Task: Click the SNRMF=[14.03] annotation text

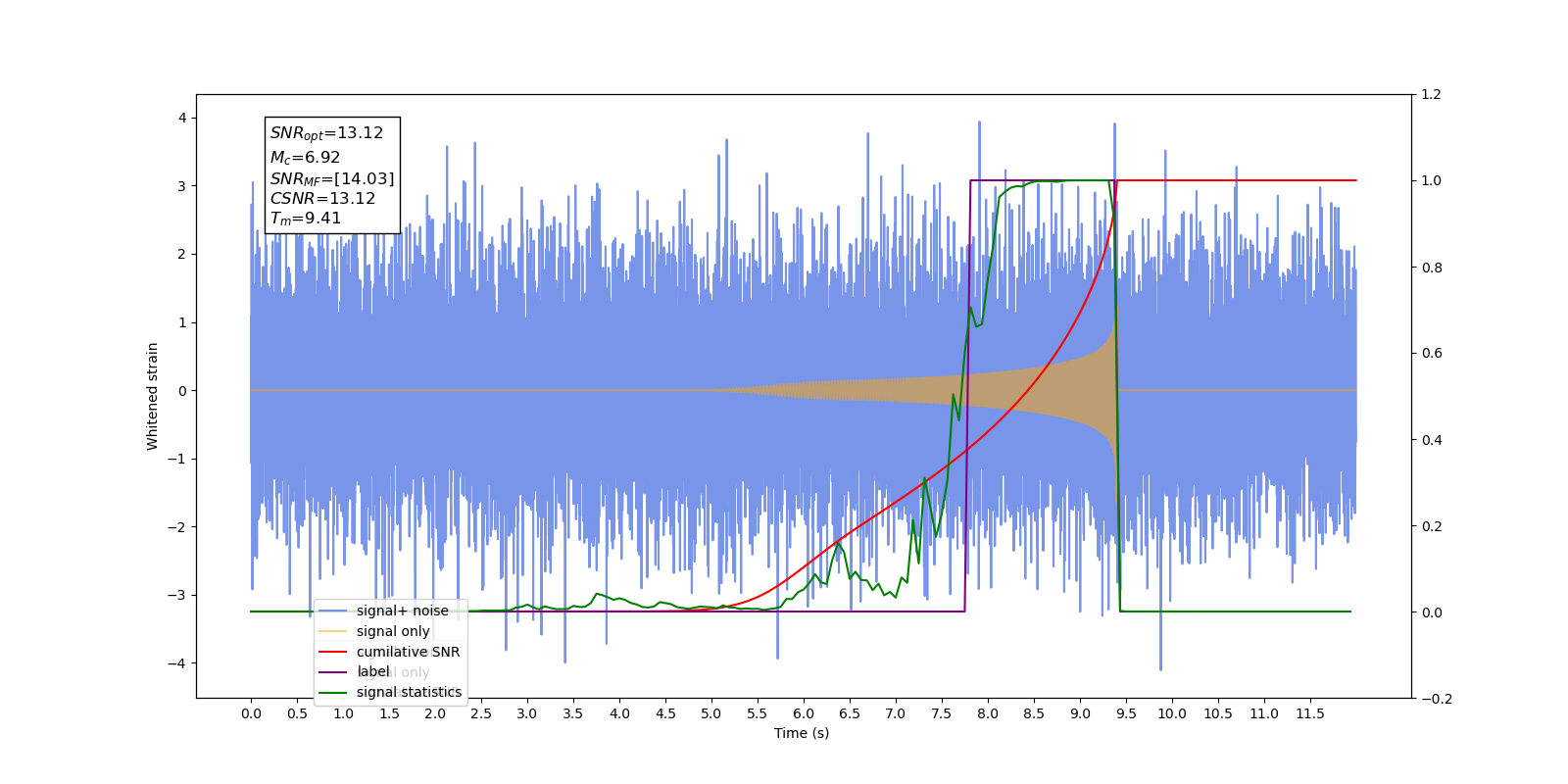Action: coord(332,178)
